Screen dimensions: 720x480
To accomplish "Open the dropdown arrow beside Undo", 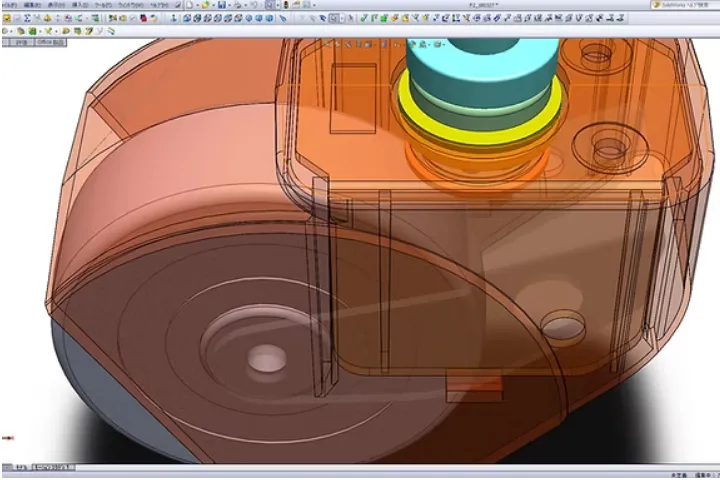I will pyautogui.click(x=262, y=5).
